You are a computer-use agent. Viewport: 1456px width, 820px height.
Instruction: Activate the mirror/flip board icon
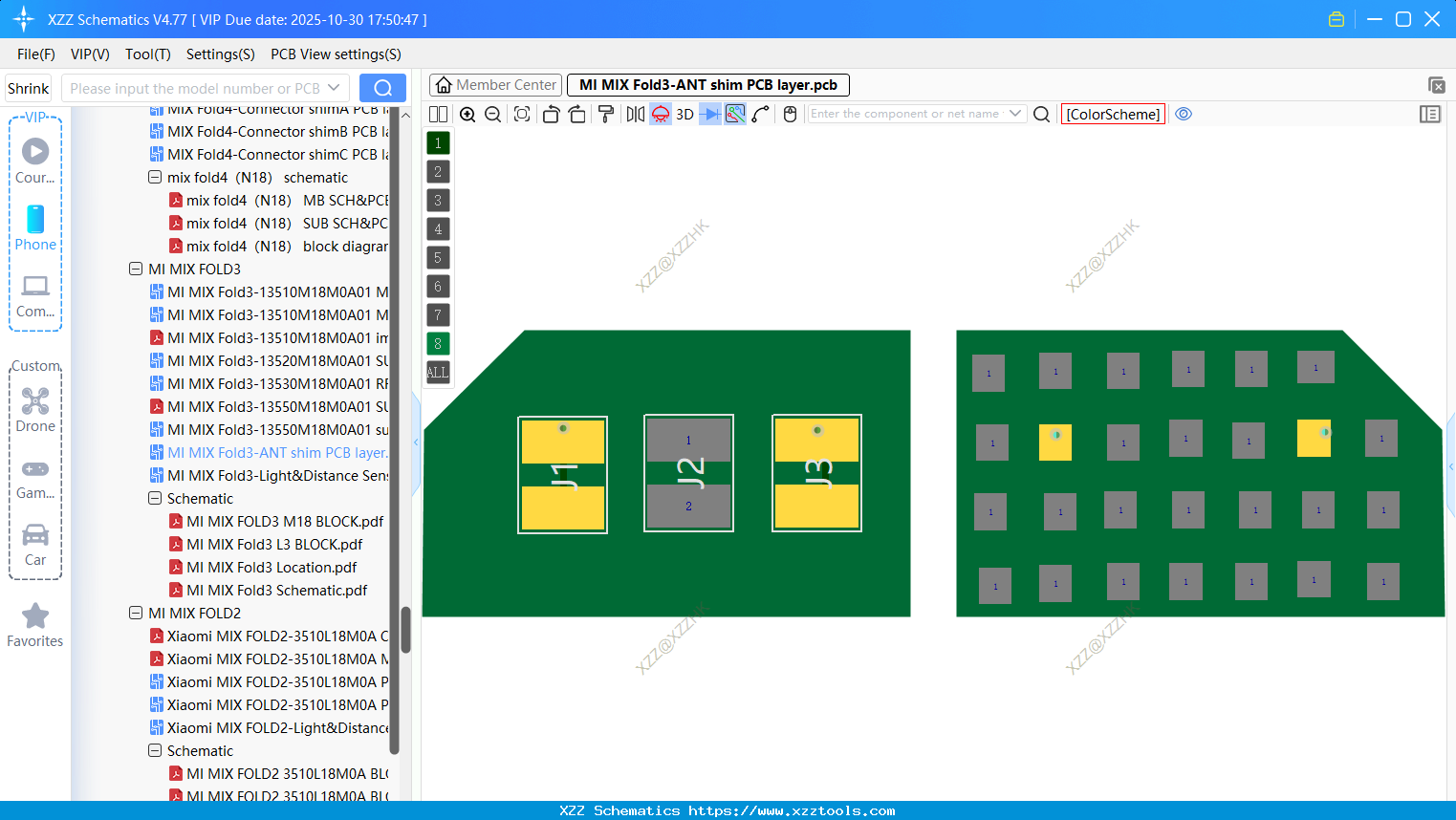pos(634,114)
